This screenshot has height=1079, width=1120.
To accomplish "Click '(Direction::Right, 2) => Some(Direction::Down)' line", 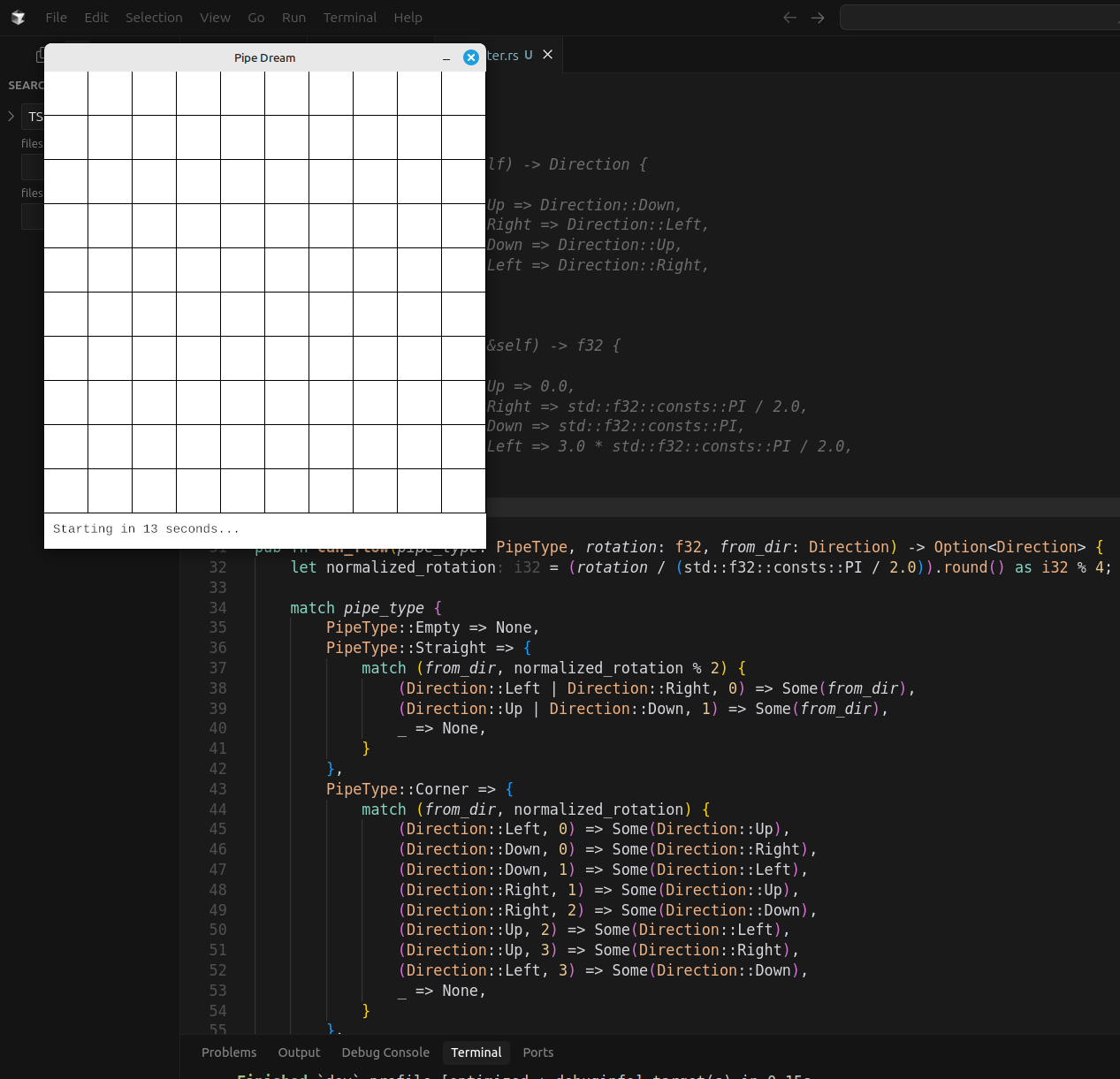I will (x=607, y=910).
